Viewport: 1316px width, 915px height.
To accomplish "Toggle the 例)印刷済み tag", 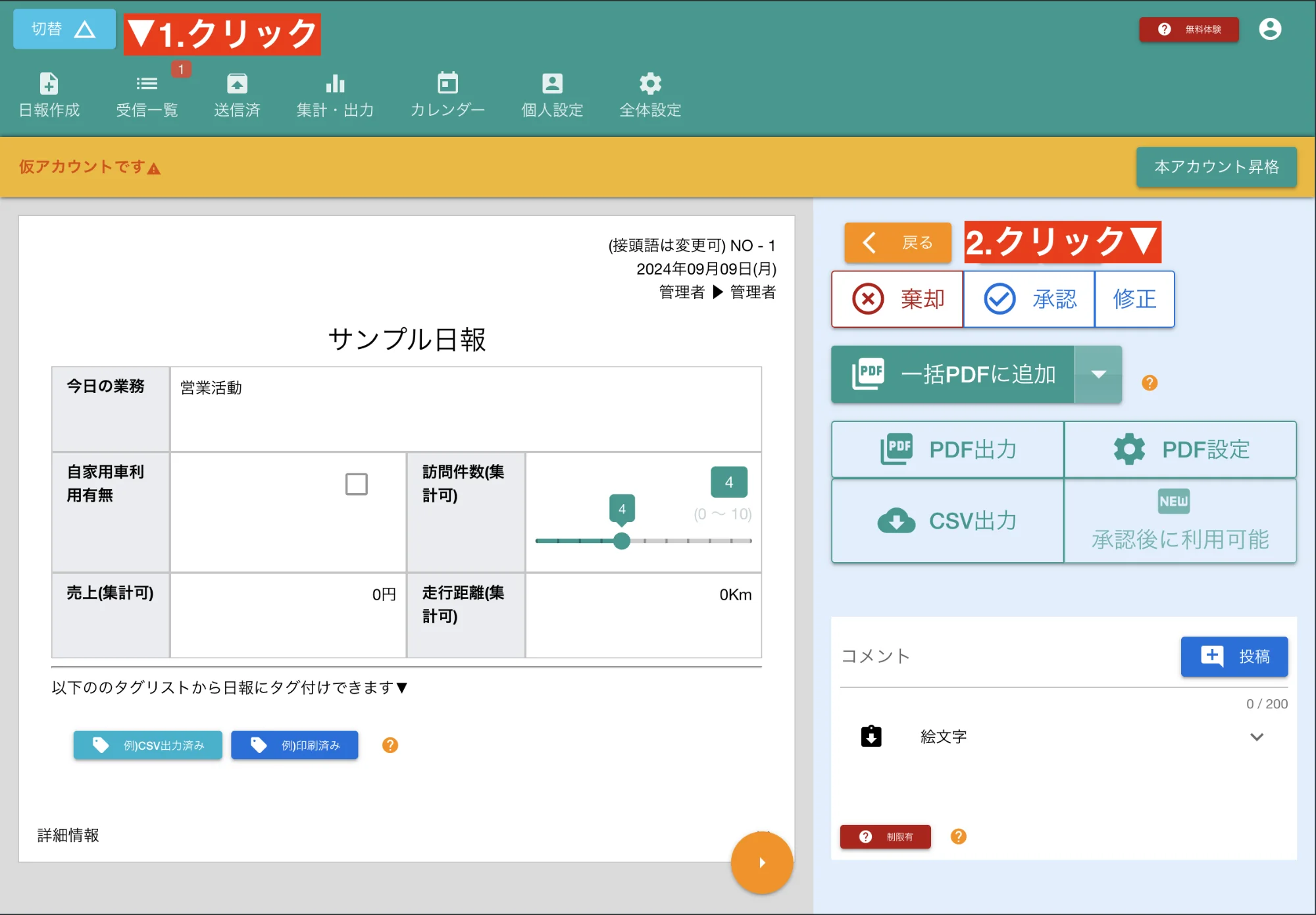I will pyautogui.click(x=294, y=745).
